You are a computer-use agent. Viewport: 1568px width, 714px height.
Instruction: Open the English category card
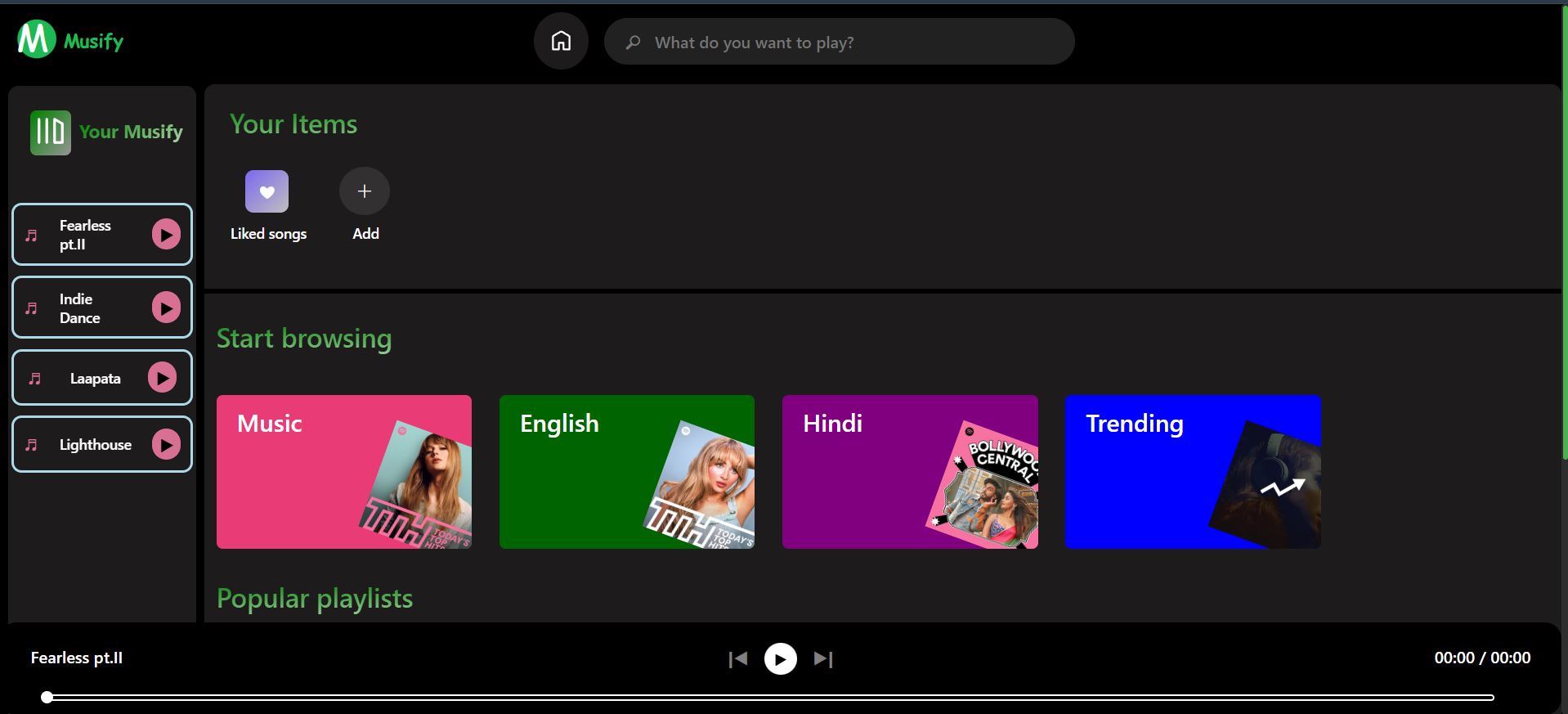point(627,472)
